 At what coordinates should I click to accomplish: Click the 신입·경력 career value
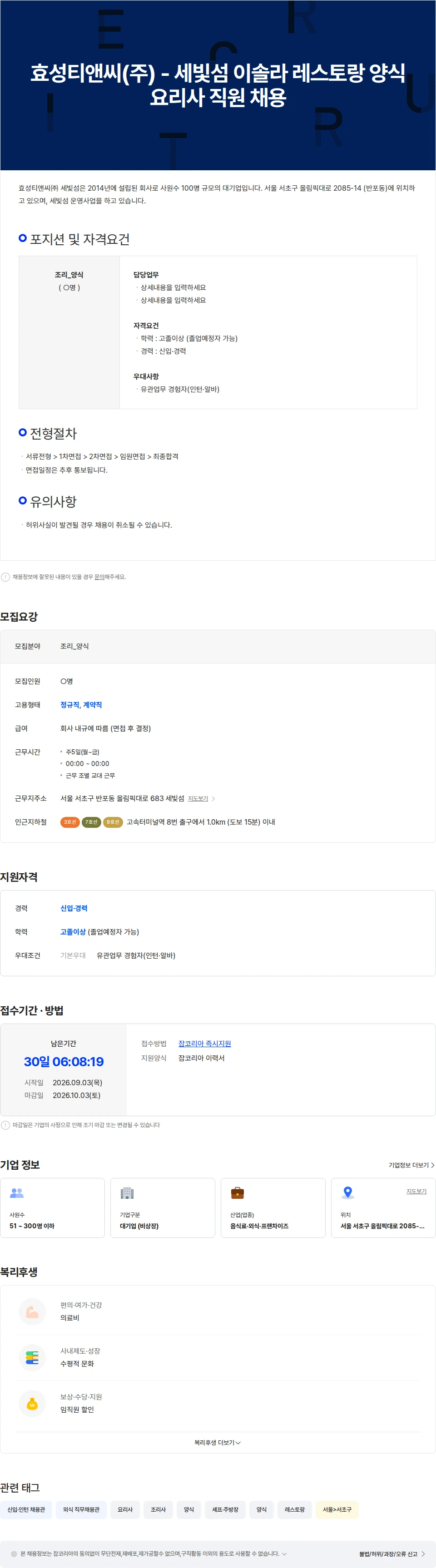(74, 908)
